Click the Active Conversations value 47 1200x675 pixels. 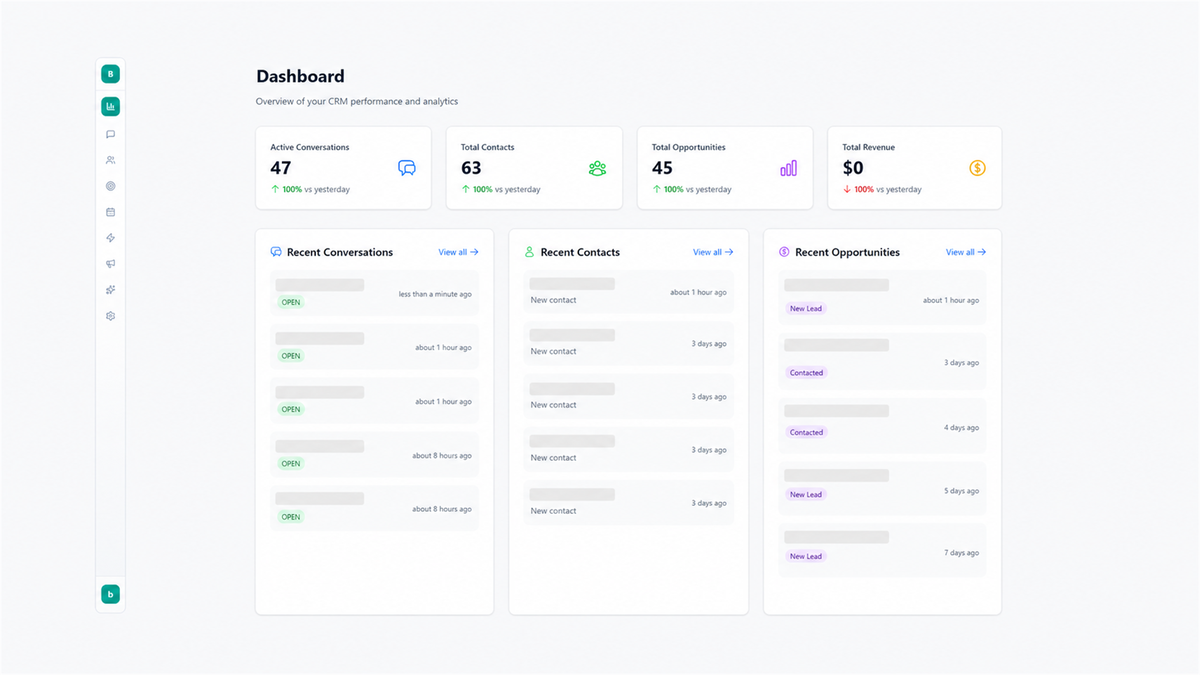[x=281, y=168]
